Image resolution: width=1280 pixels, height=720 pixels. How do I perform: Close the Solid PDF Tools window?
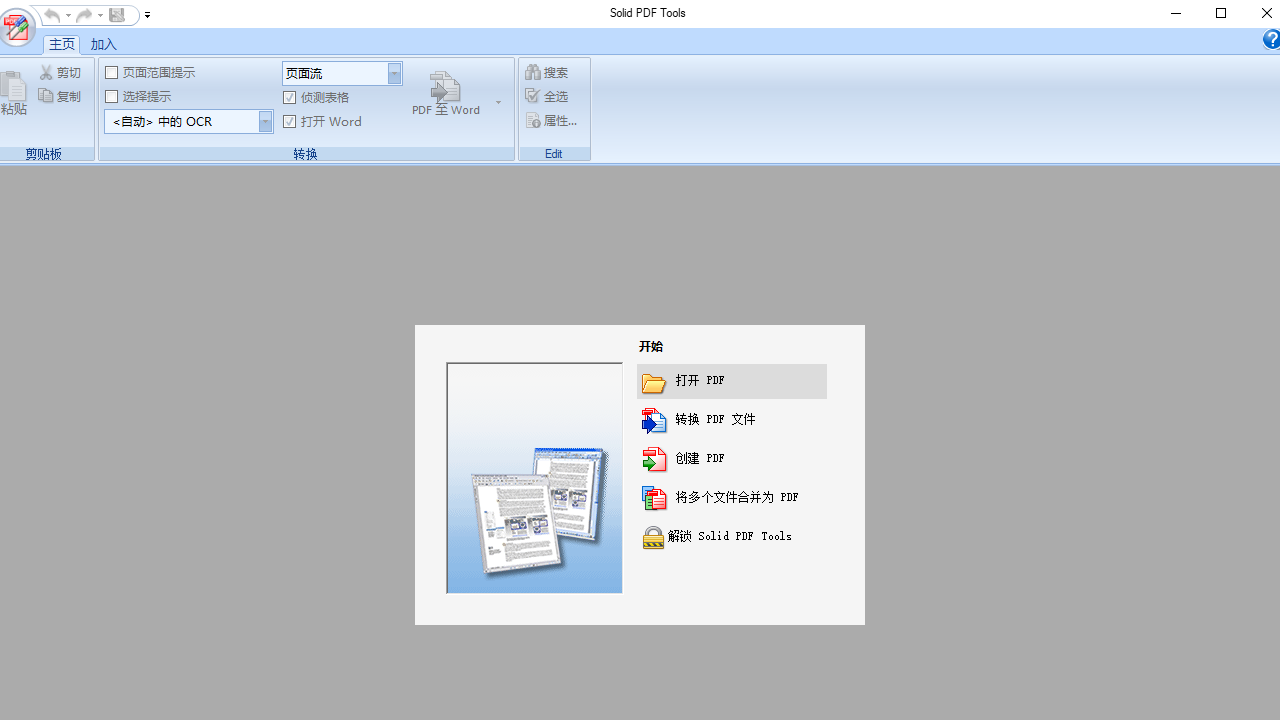[1266, 14]
